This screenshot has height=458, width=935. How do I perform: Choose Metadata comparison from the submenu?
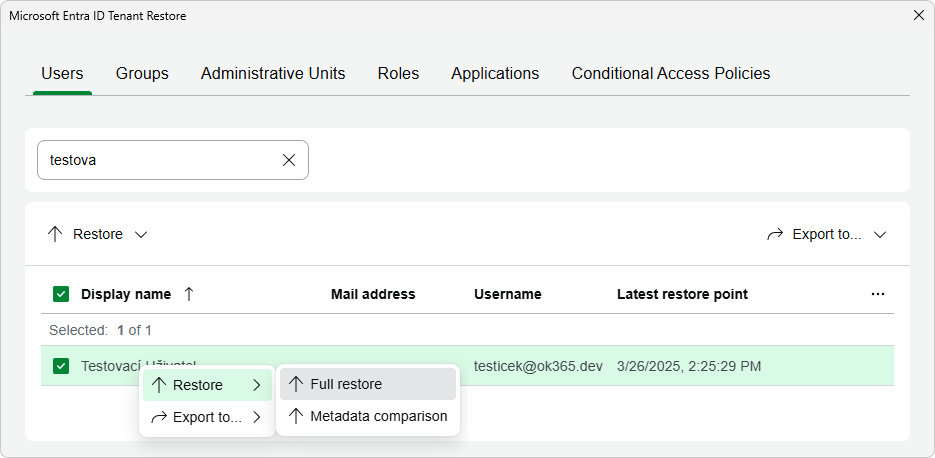click(368, 416)
